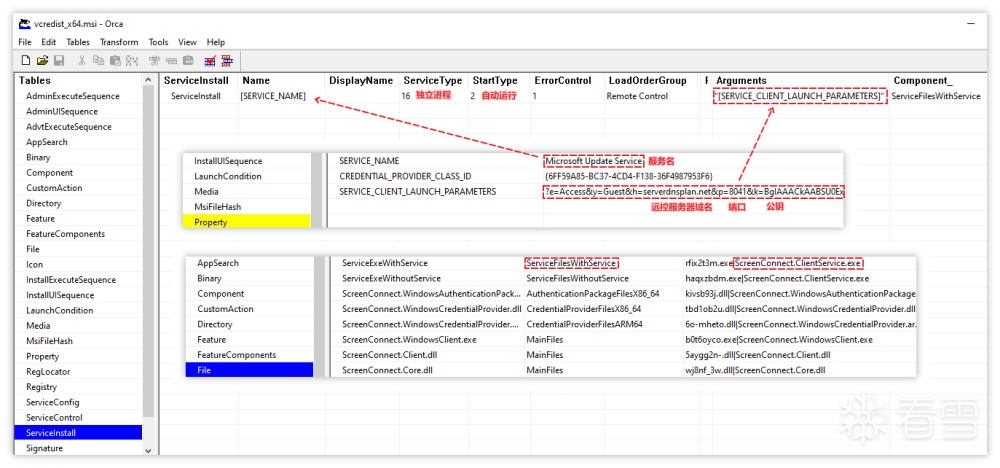The height and width of the screenshot is (468, 1000).
Task: Click the Paste clipboard toolbar icon
Action: [x=114, y=61]
